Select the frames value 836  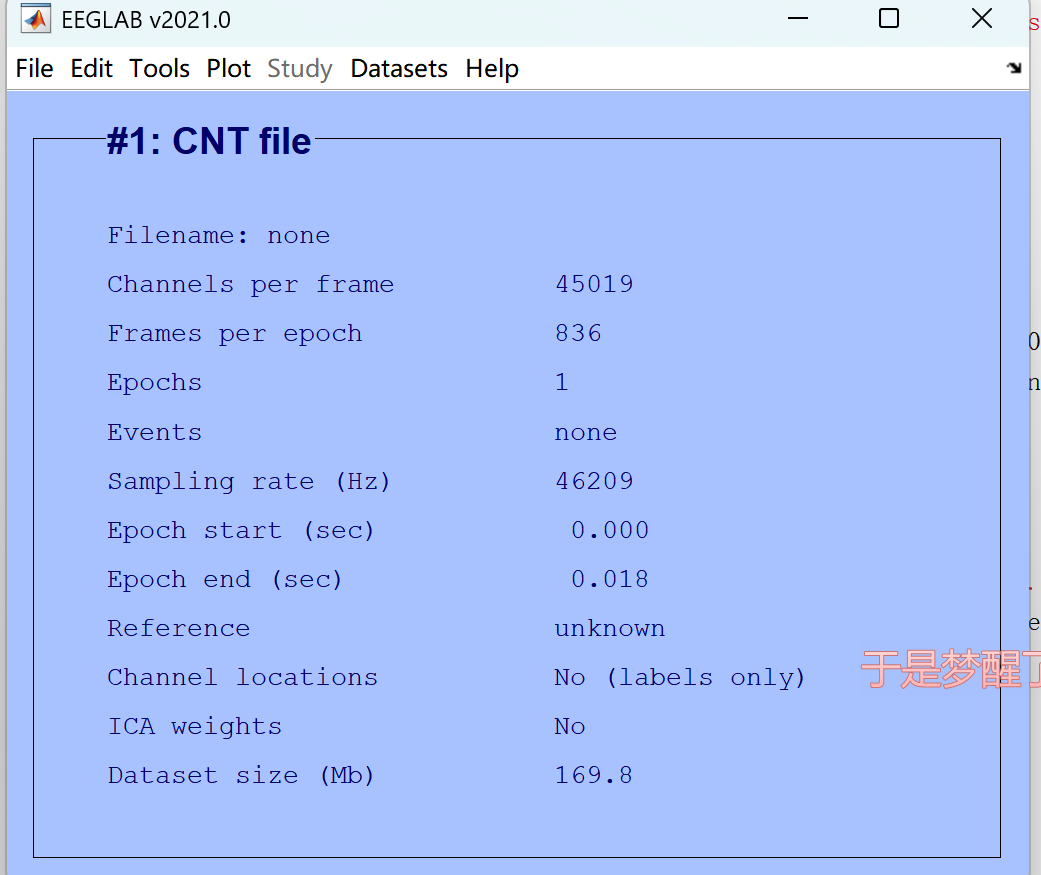[578, 333]
